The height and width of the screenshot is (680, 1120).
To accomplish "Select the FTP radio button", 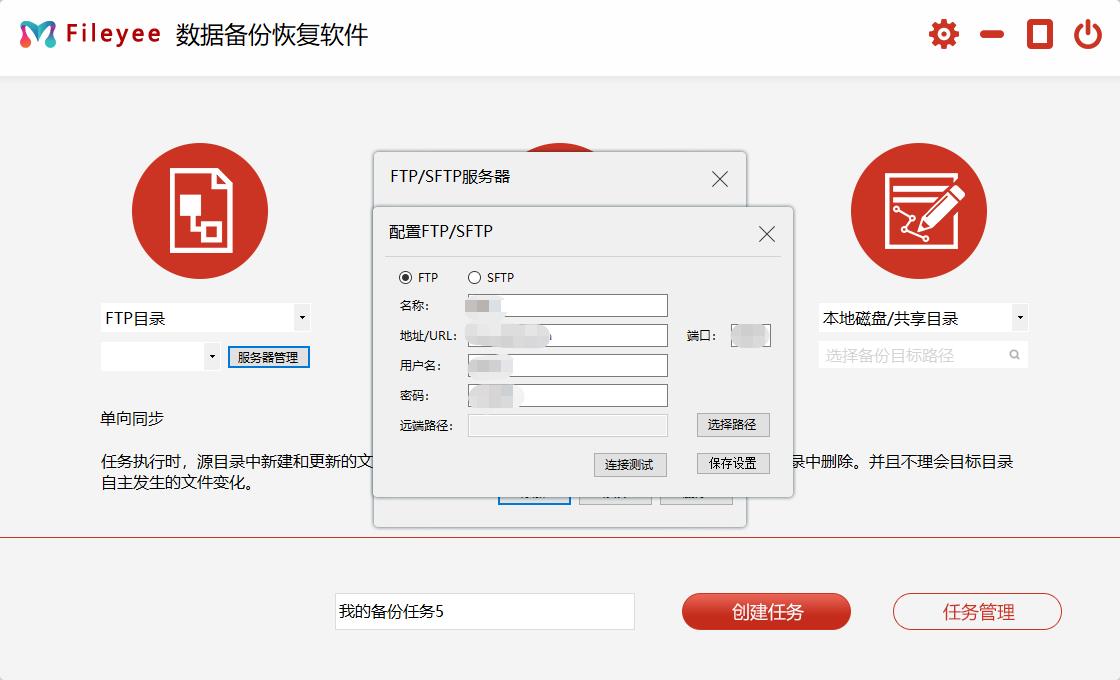I will click(408, 277).
